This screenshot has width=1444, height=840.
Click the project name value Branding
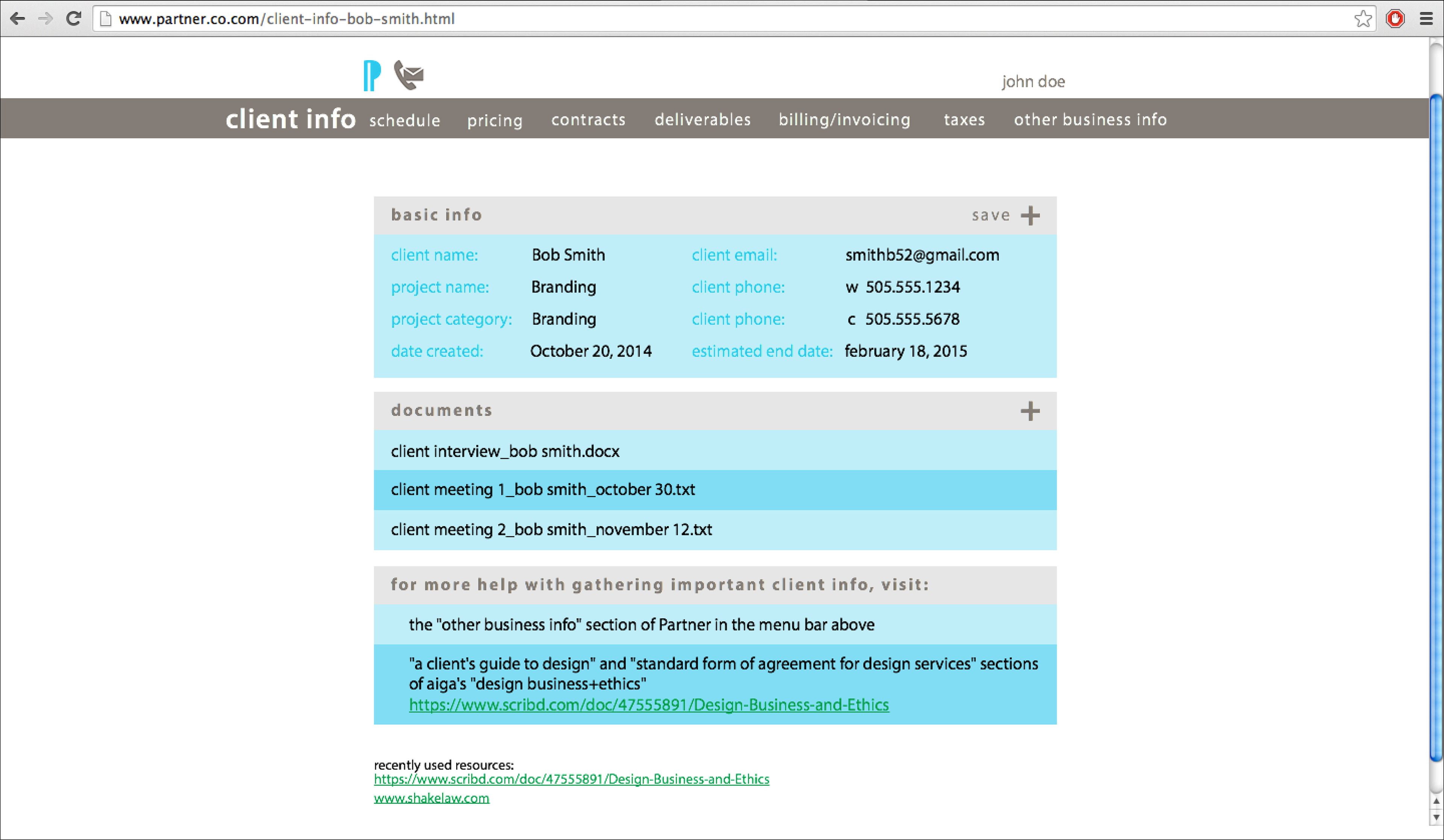point(564,287)
